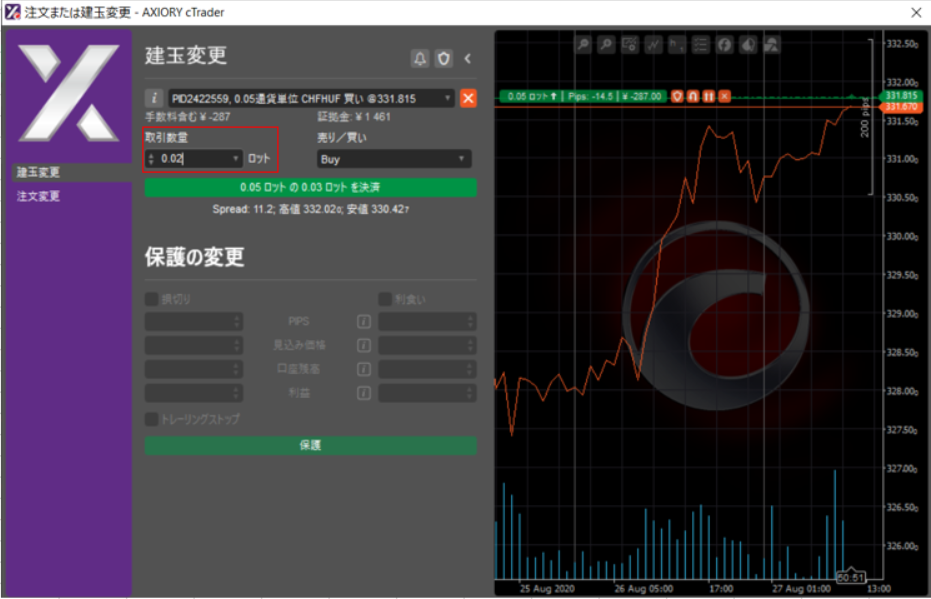931x599 pixels.
Task: Click the chart color theme icon
Action: (748, 45)
